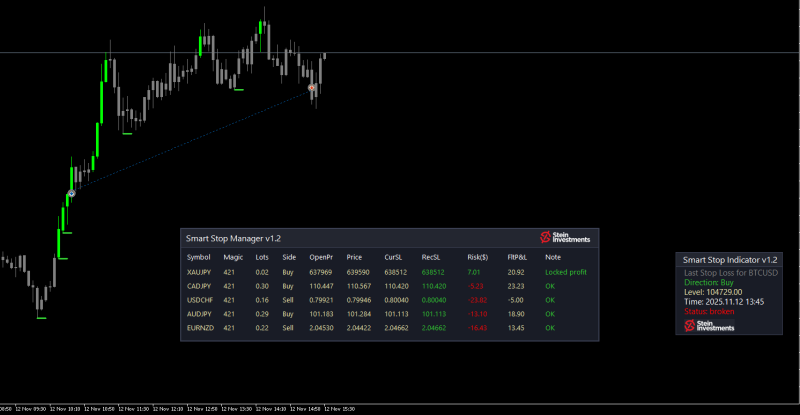The image size is (800, 415).
Task: Click XAUJPY current price 639590
Action: point(358,272)
